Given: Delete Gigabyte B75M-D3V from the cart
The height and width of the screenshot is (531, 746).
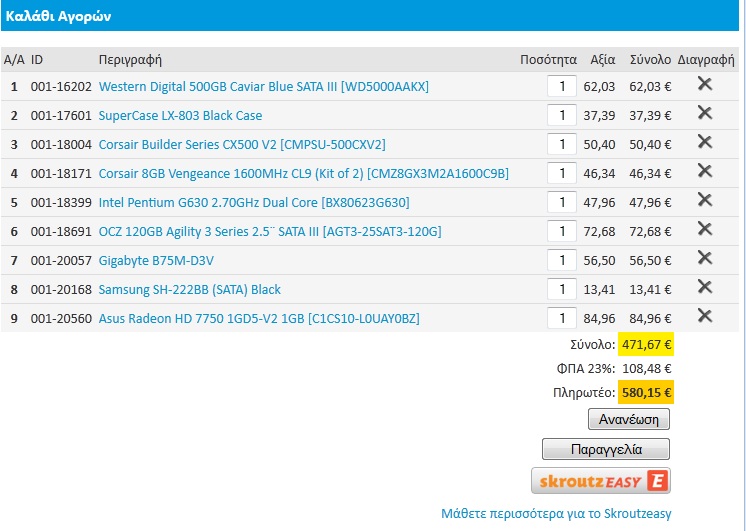Looking at the screenshot, I should point(705,258).
